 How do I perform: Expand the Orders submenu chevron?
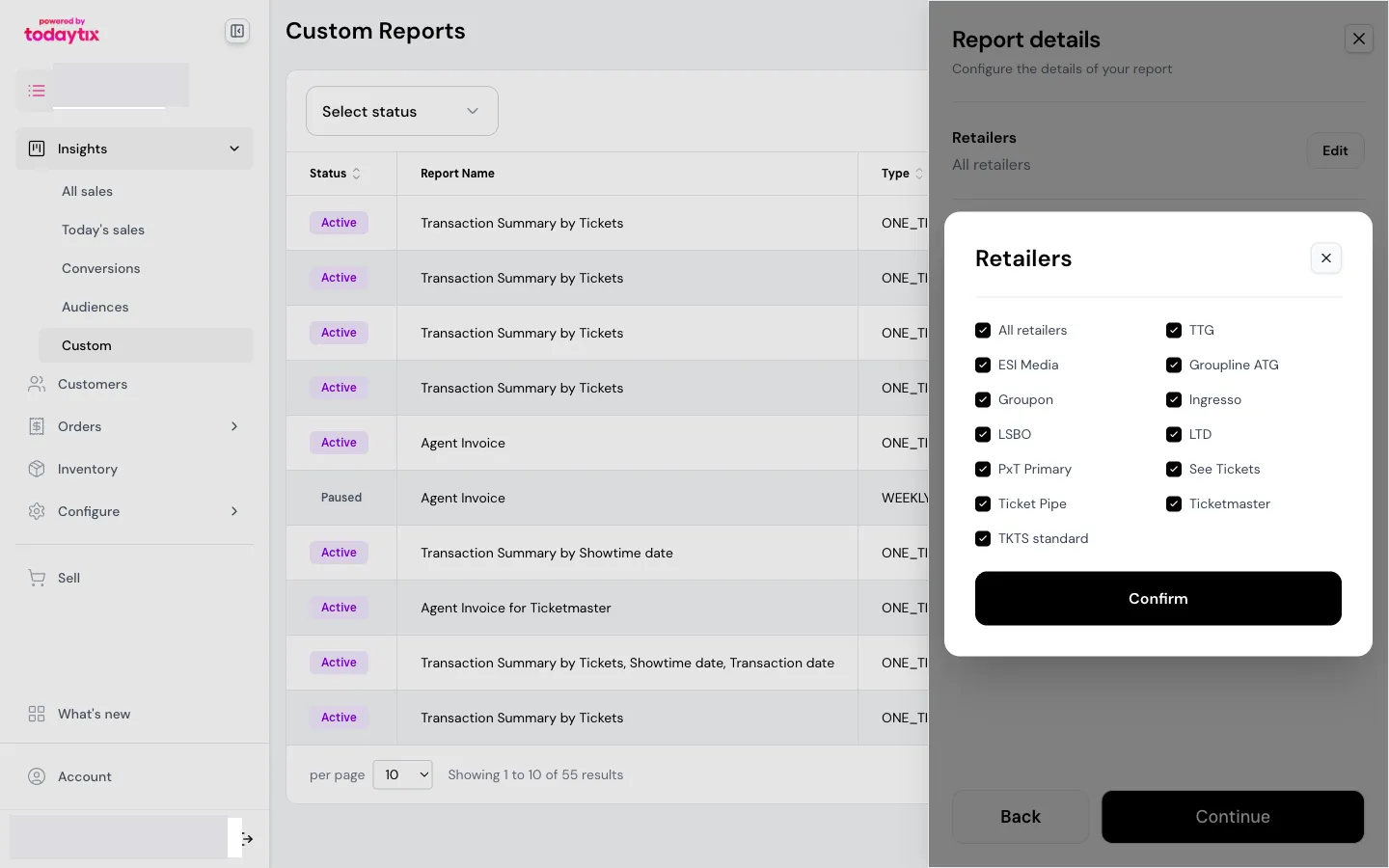(234, 426)
